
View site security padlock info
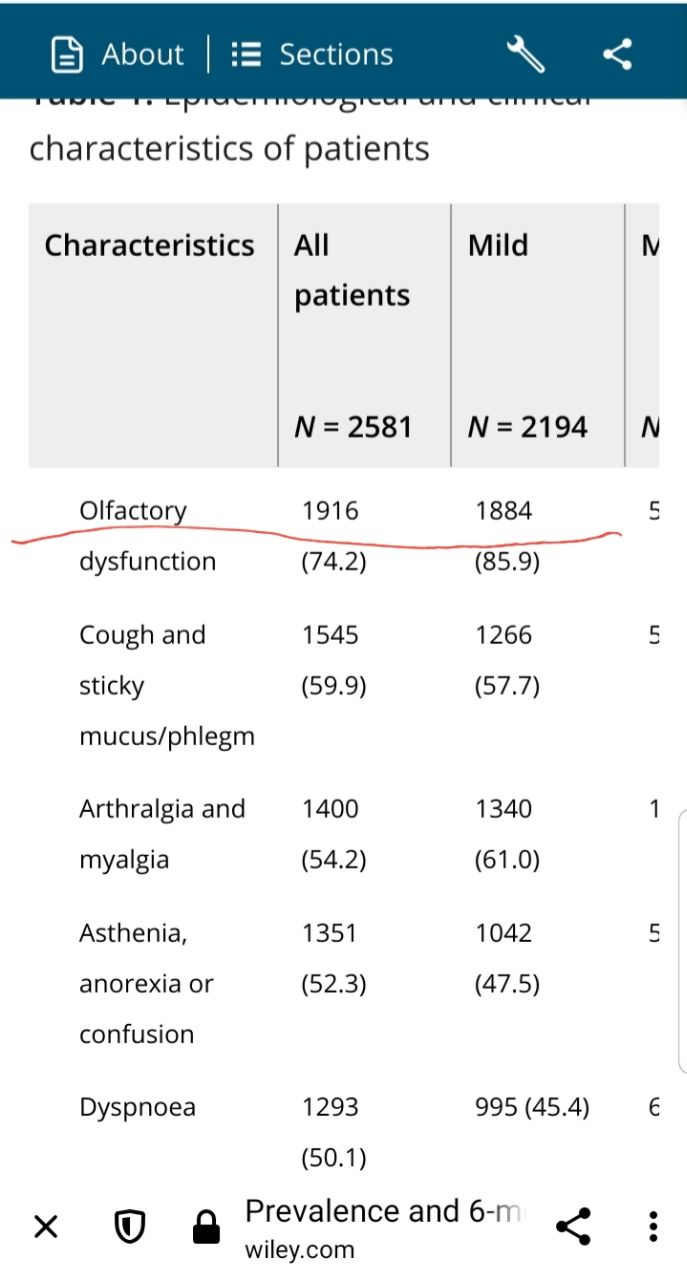206,1226
